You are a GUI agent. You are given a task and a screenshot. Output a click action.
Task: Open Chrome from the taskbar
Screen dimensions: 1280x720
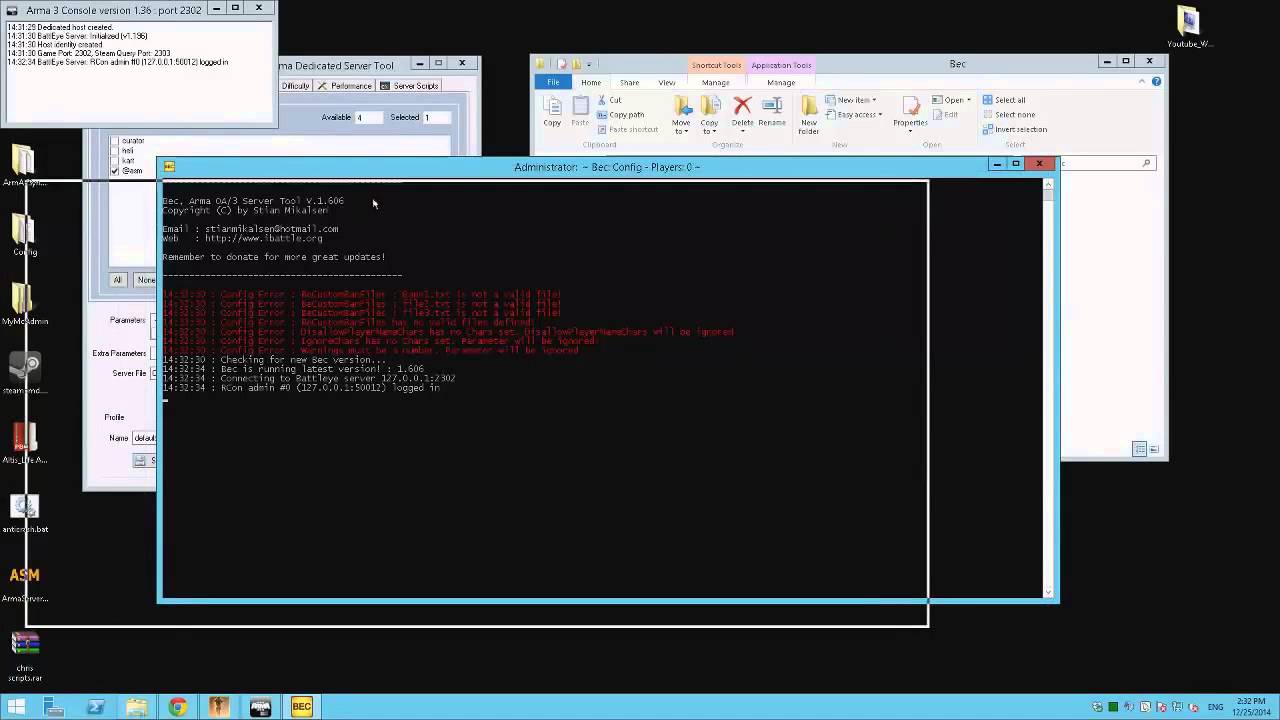pos(178,707)
